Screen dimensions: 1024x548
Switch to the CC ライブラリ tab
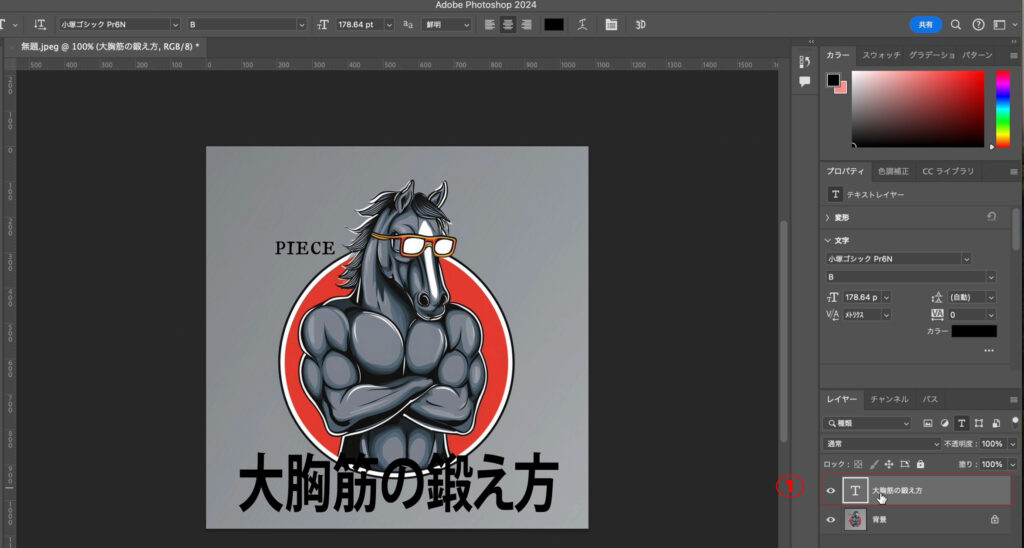click(x=948, y=172)
